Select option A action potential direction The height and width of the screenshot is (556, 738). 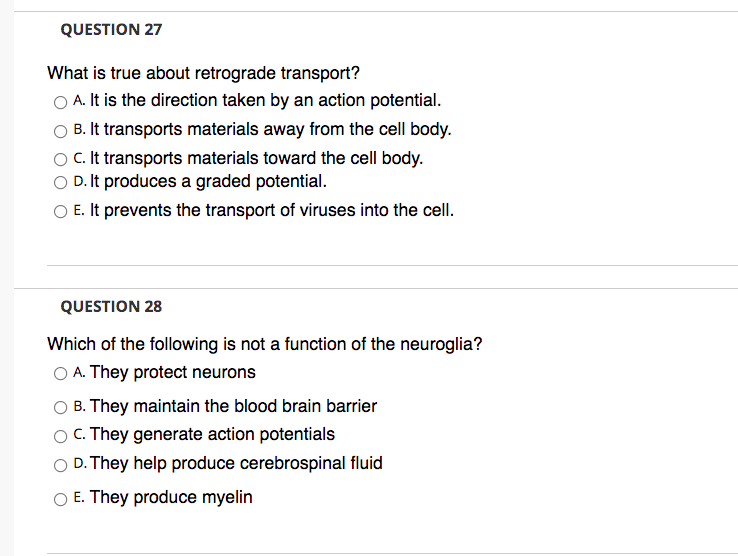click(60, 102)
